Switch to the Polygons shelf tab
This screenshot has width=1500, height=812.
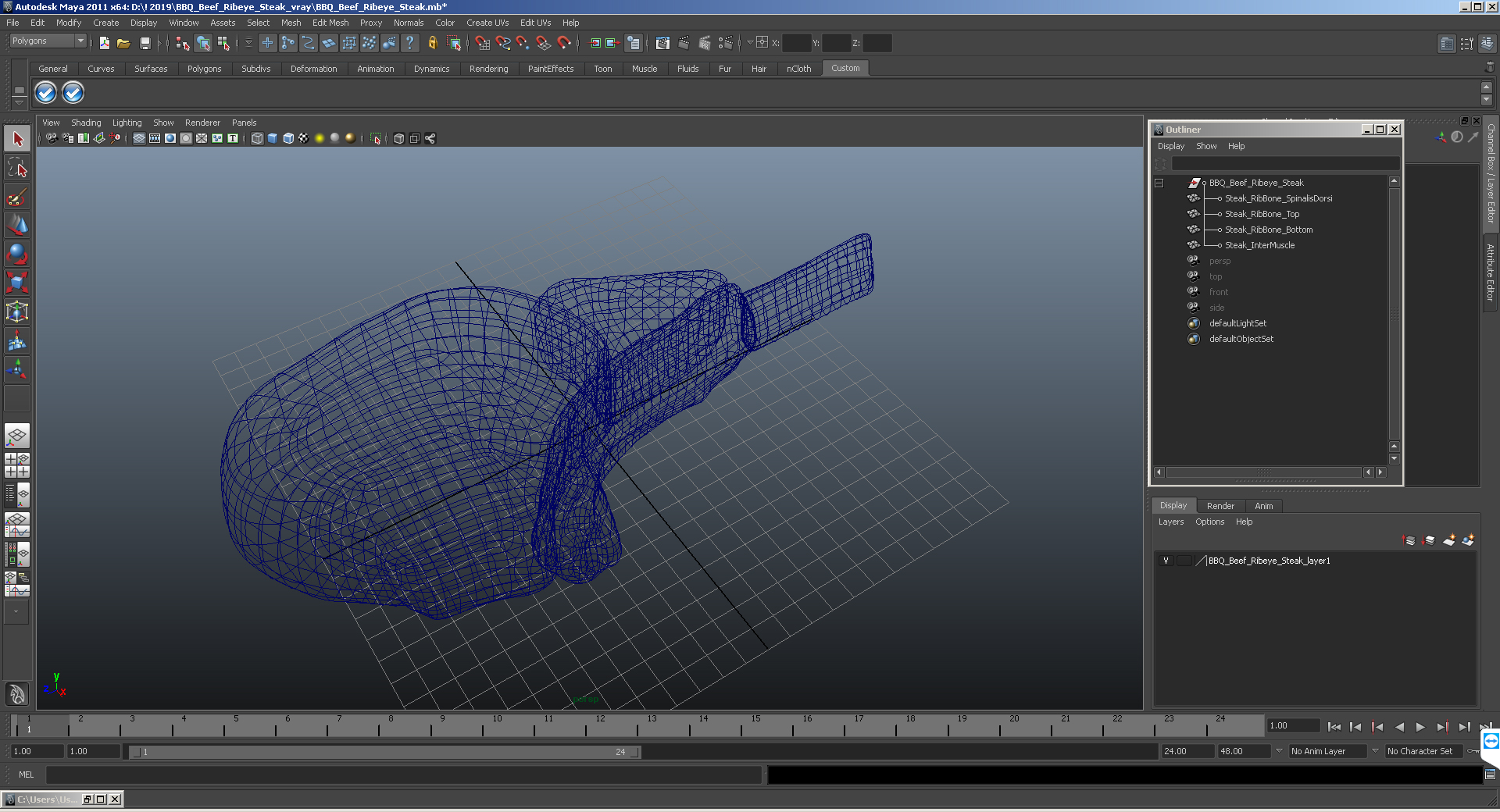pos(205,69)
